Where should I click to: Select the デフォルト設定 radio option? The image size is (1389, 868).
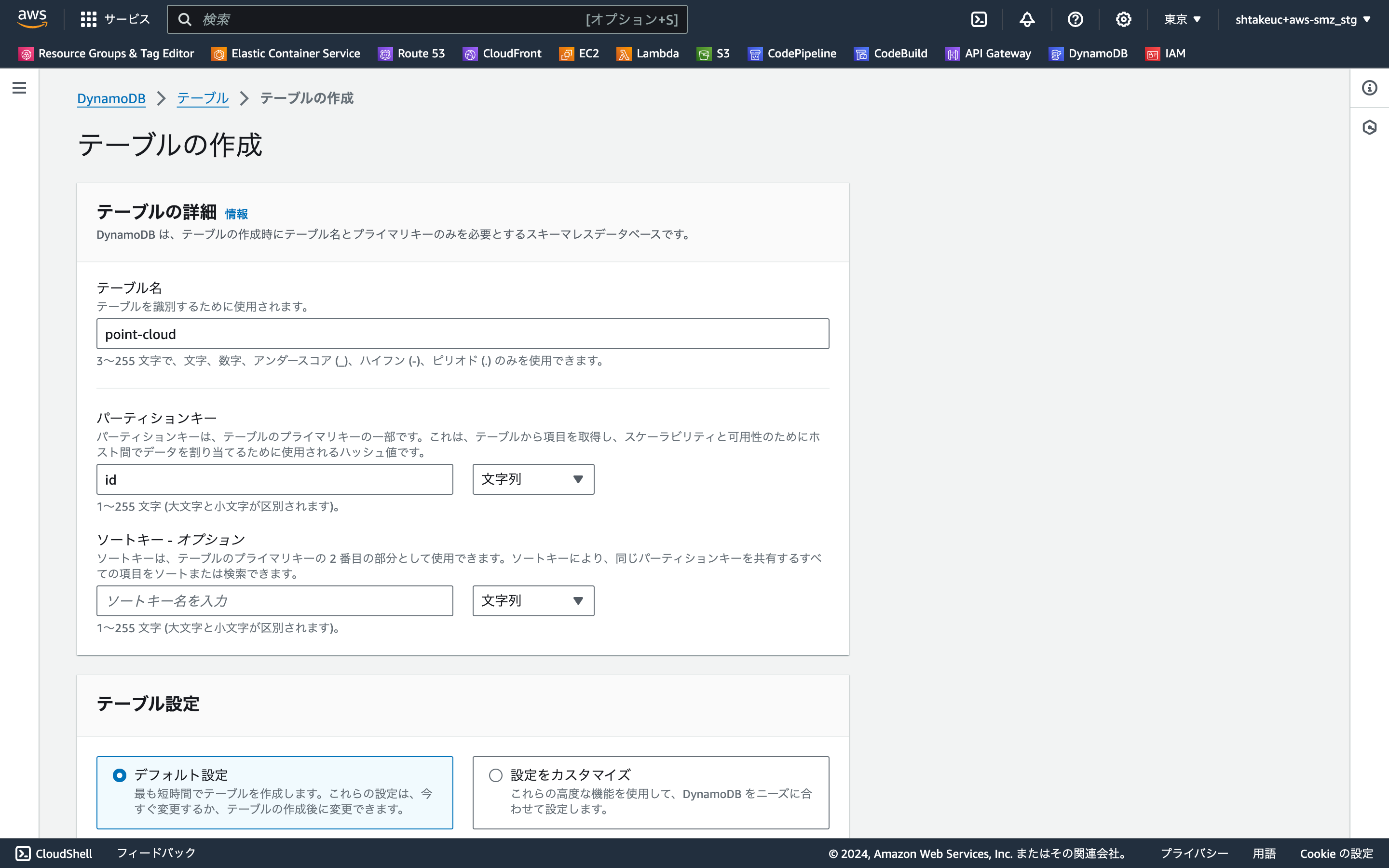(x=120, y=775)
